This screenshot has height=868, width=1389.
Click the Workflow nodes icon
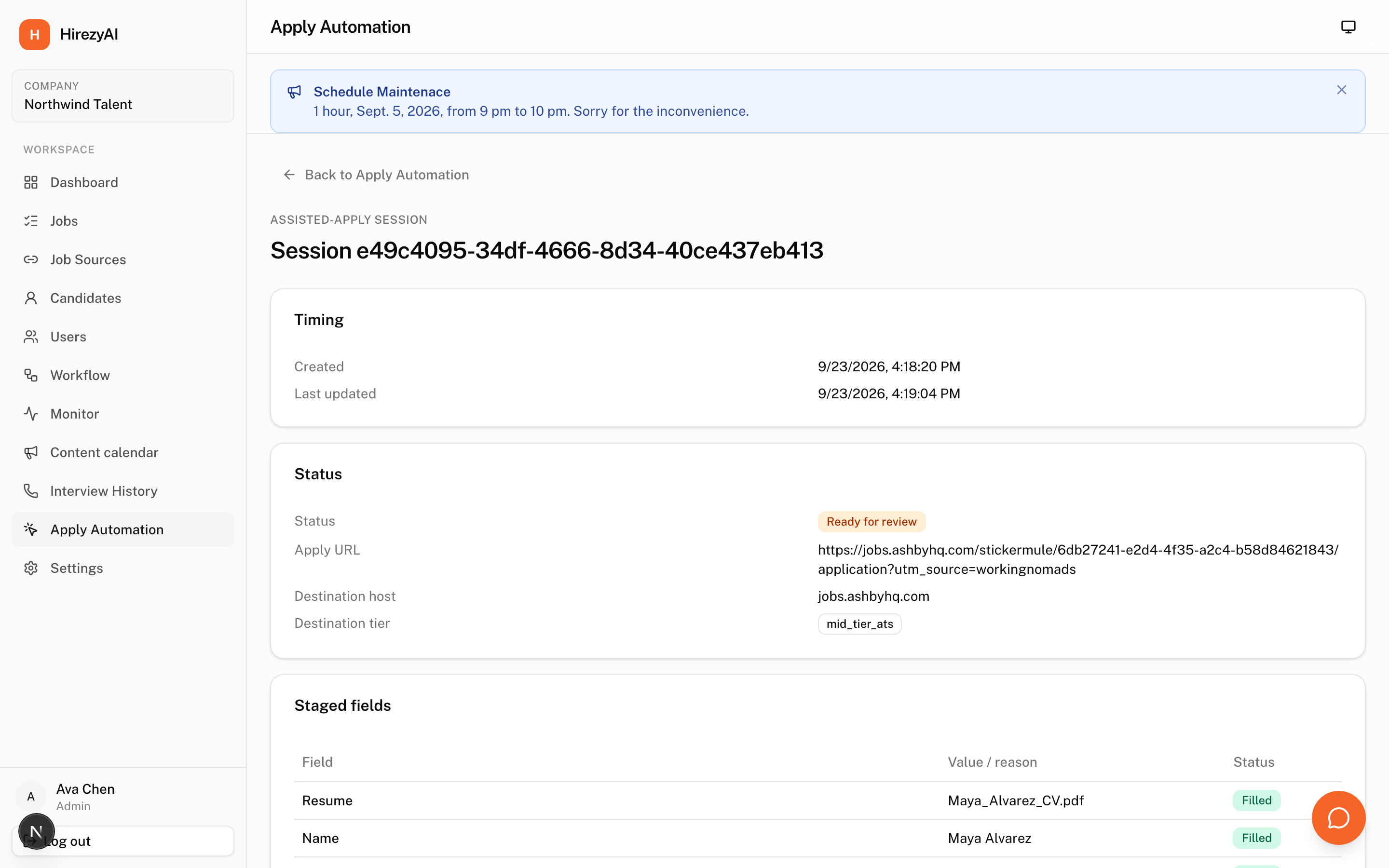(x=31, y=375)
